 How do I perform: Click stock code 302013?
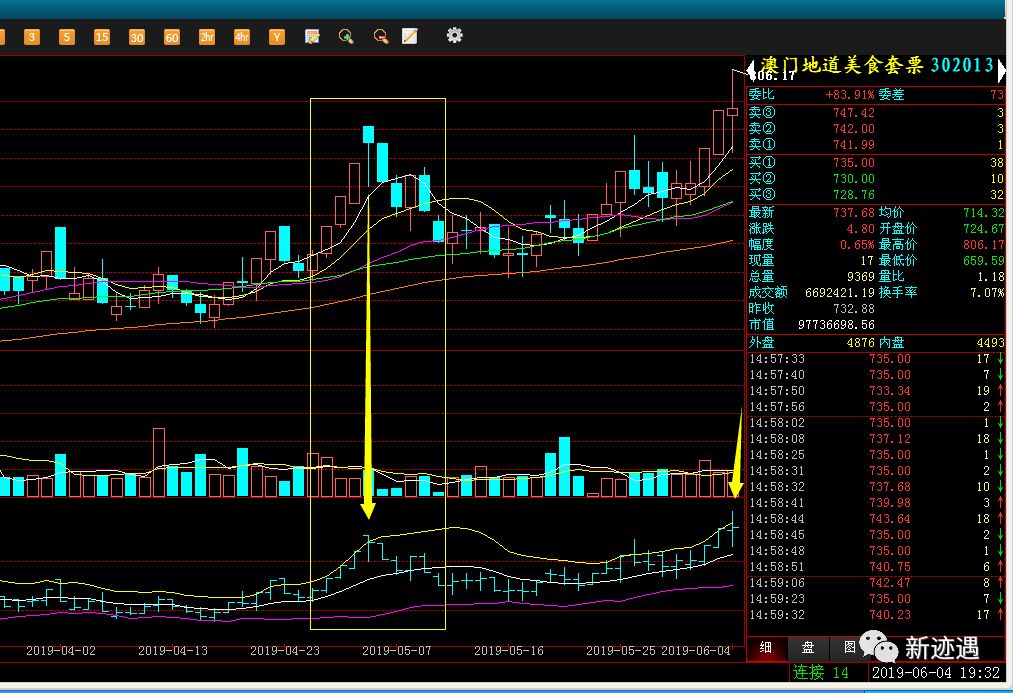tap(963, 65)
